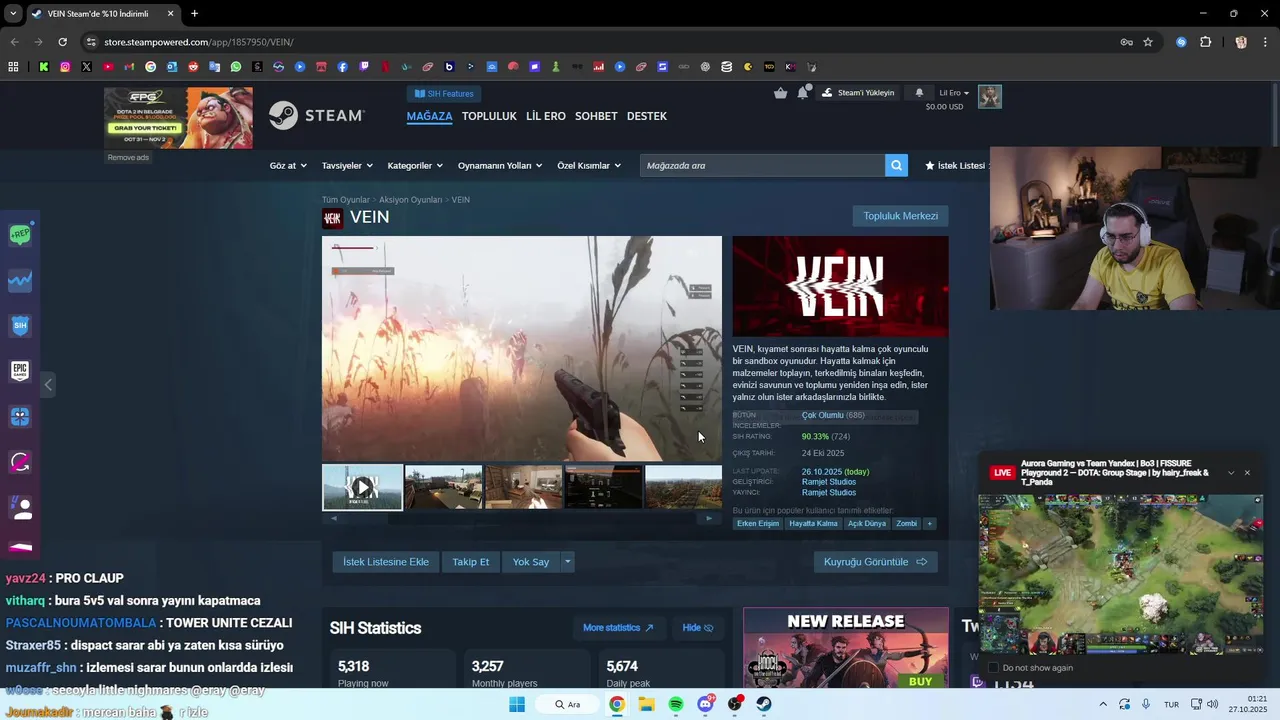
Task: Click the Epic Games icon in left sidebar
Action: (20, 371)
